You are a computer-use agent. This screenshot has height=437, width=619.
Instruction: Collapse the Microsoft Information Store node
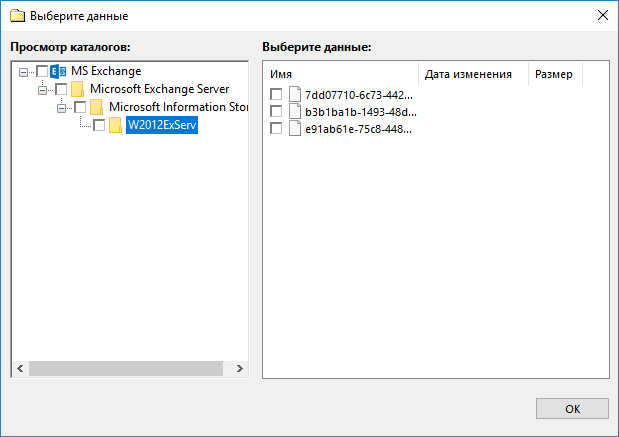coord(62,108)
